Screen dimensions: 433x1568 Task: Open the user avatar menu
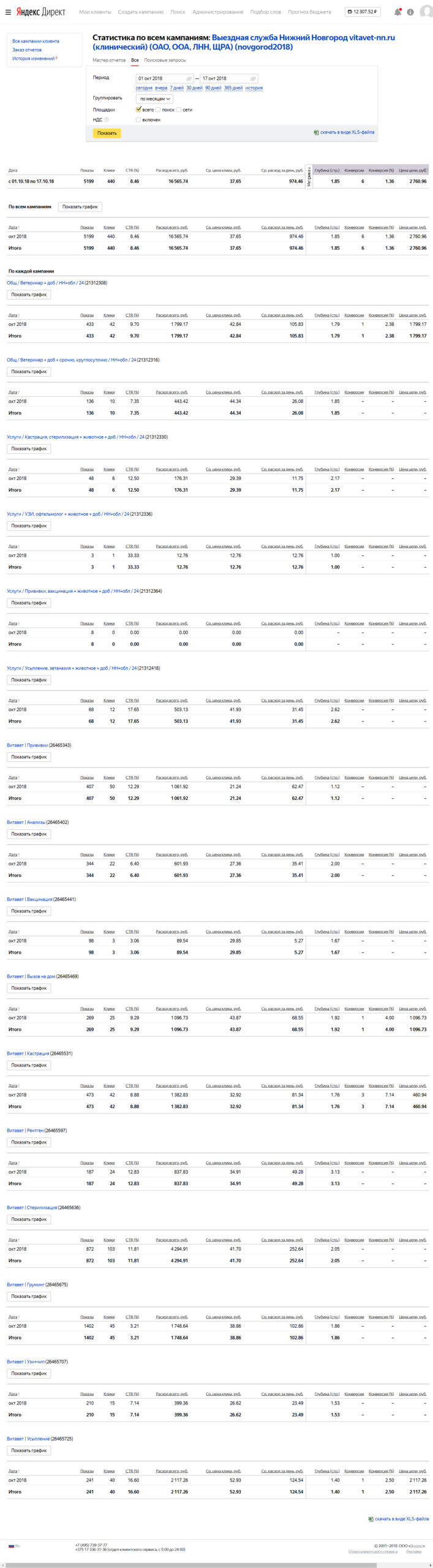(x=426, y=12)
